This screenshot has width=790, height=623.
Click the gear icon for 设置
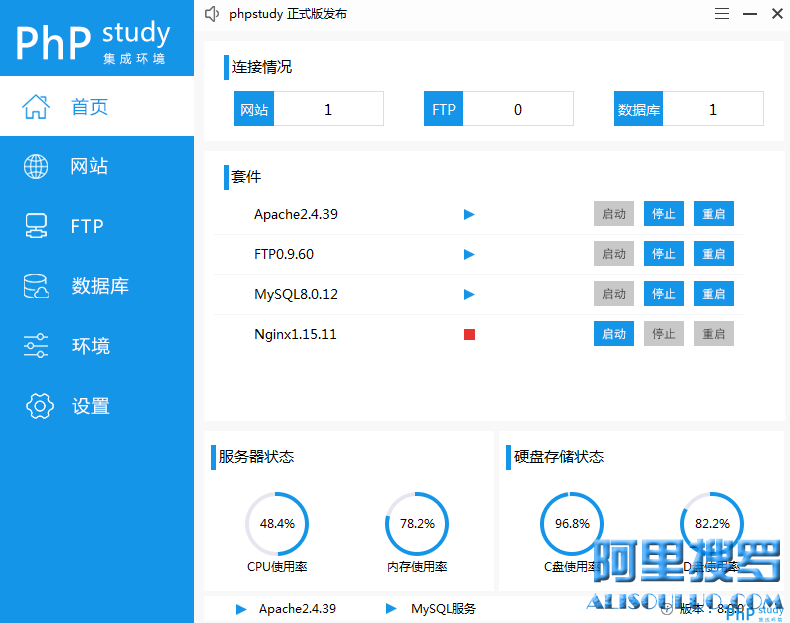click(40, 406)
